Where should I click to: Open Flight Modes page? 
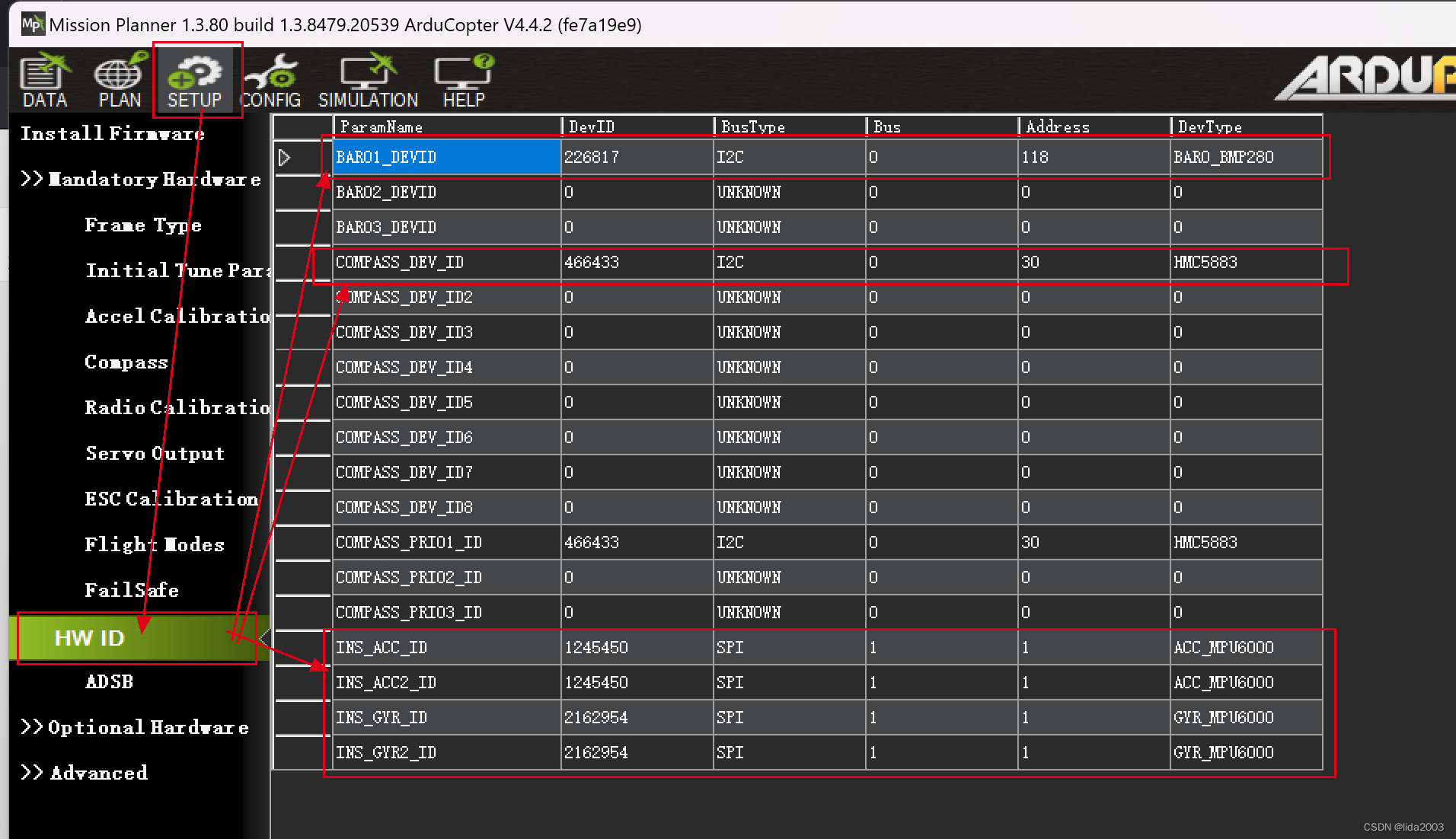(x=155, y=545)
